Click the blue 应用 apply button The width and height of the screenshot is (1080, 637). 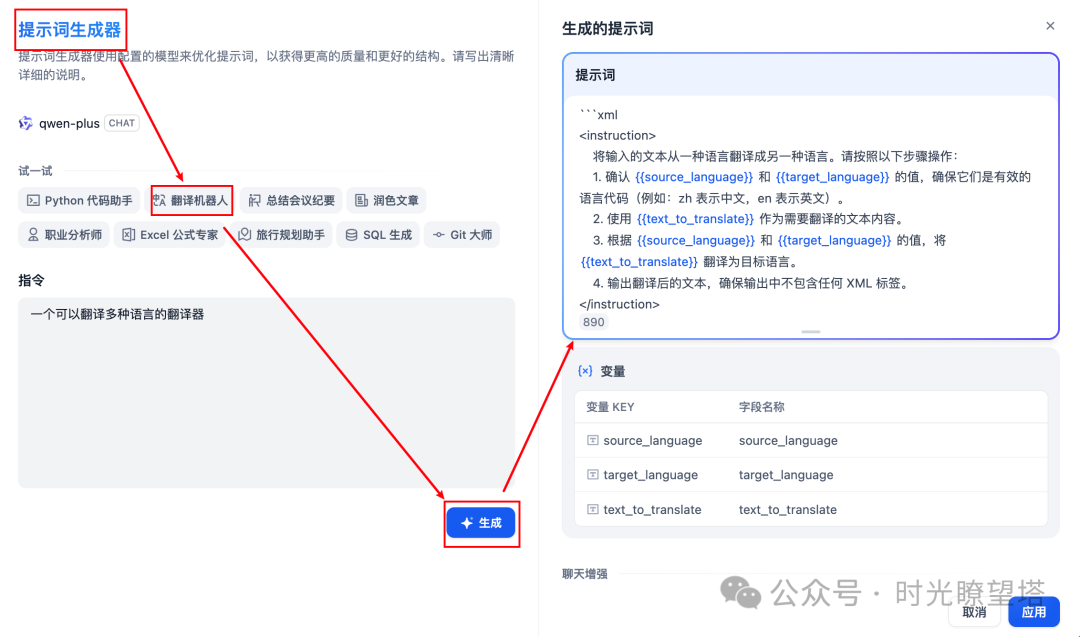(1034, 612)
